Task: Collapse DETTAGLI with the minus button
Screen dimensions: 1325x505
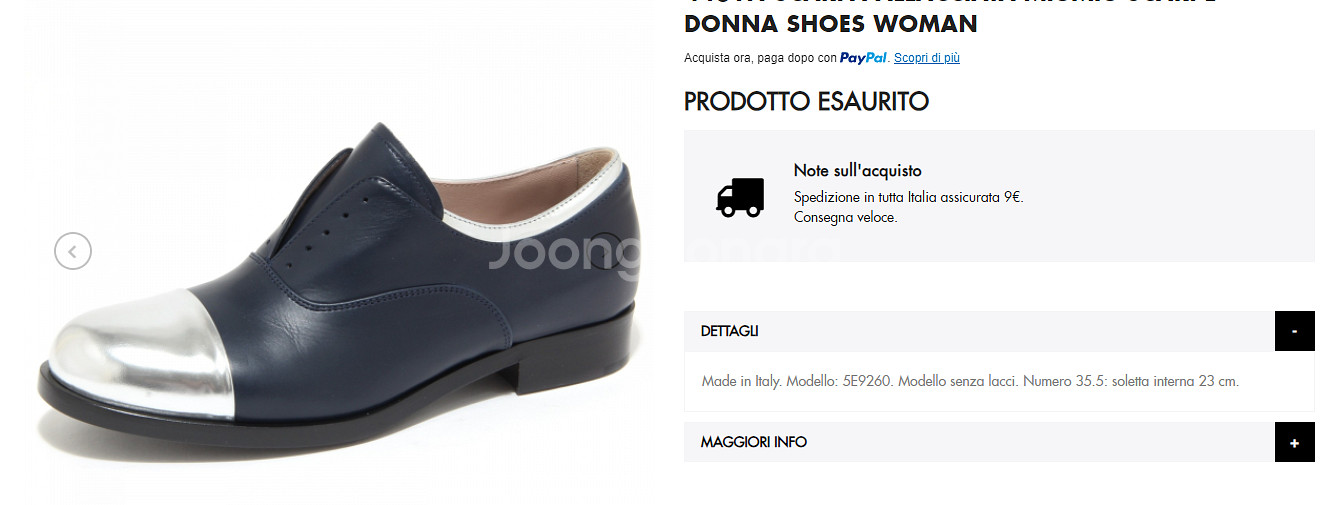Action: (x=1295, y=331)
